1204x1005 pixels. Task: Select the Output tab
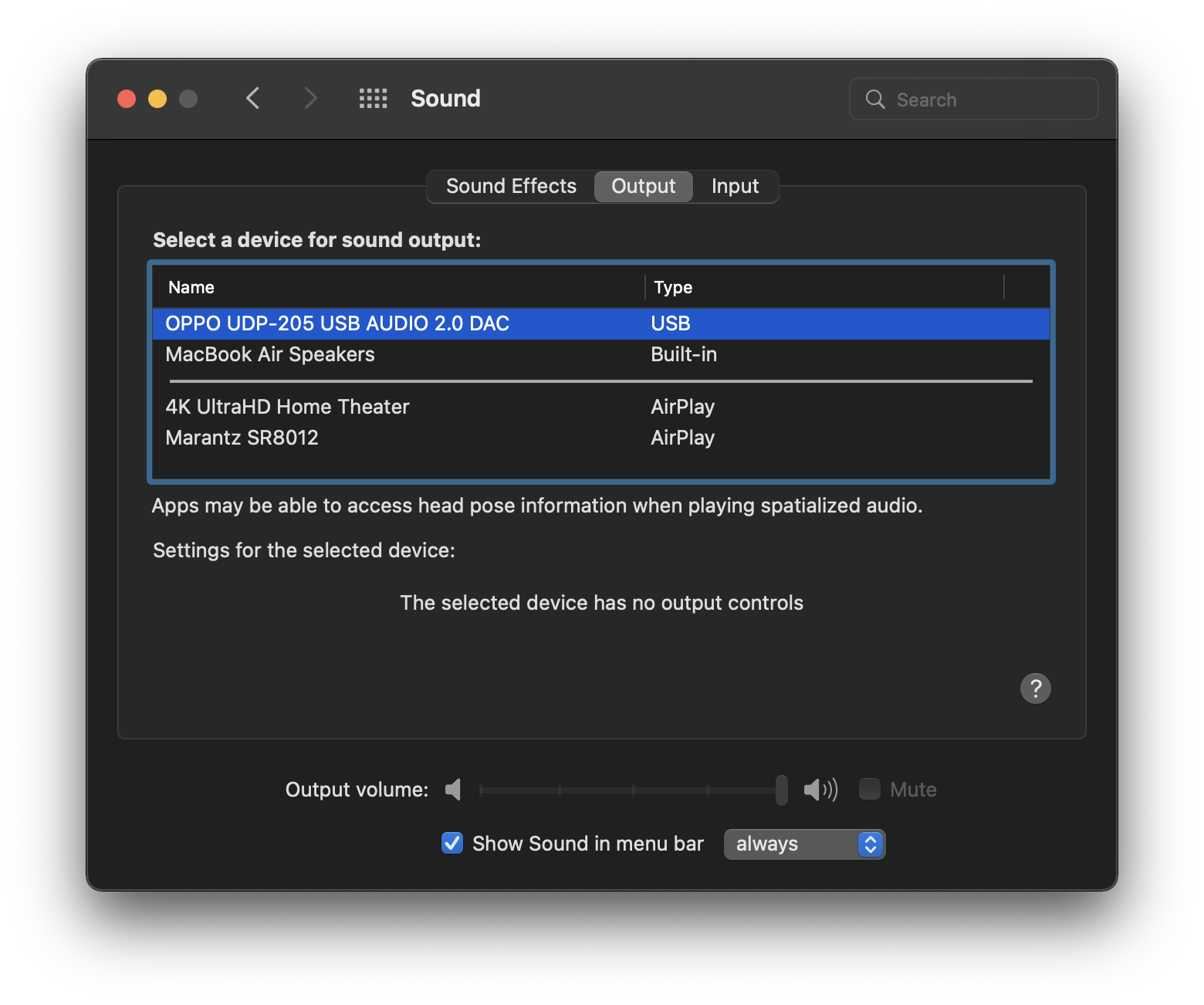(643, 186)
